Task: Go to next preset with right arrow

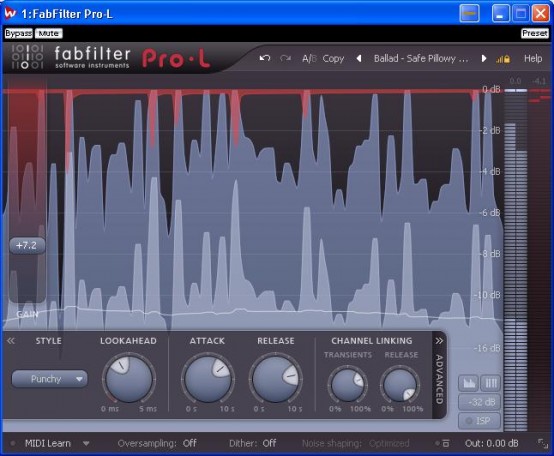Action: pos(484,58)
